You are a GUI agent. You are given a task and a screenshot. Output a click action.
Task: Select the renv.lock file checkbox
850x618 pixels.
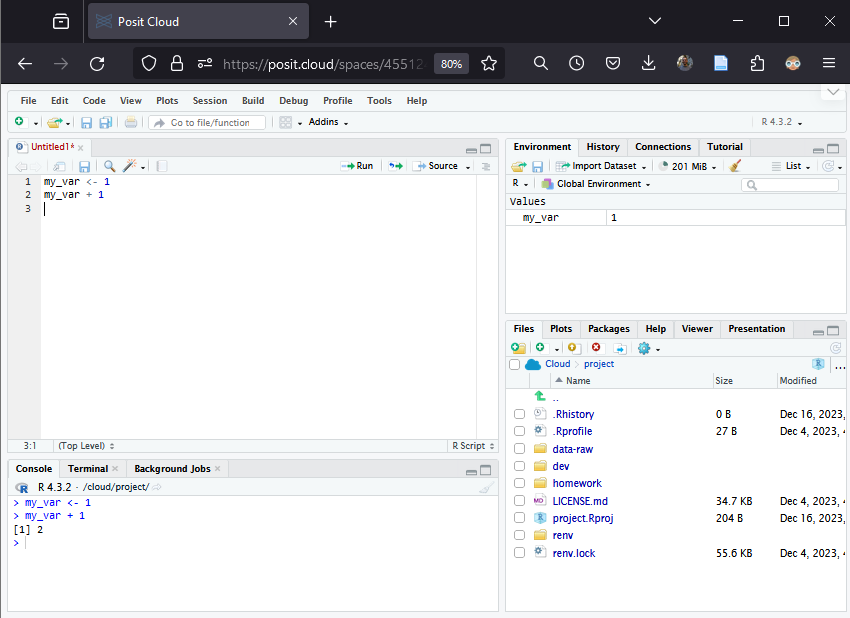tap(519, 553)
